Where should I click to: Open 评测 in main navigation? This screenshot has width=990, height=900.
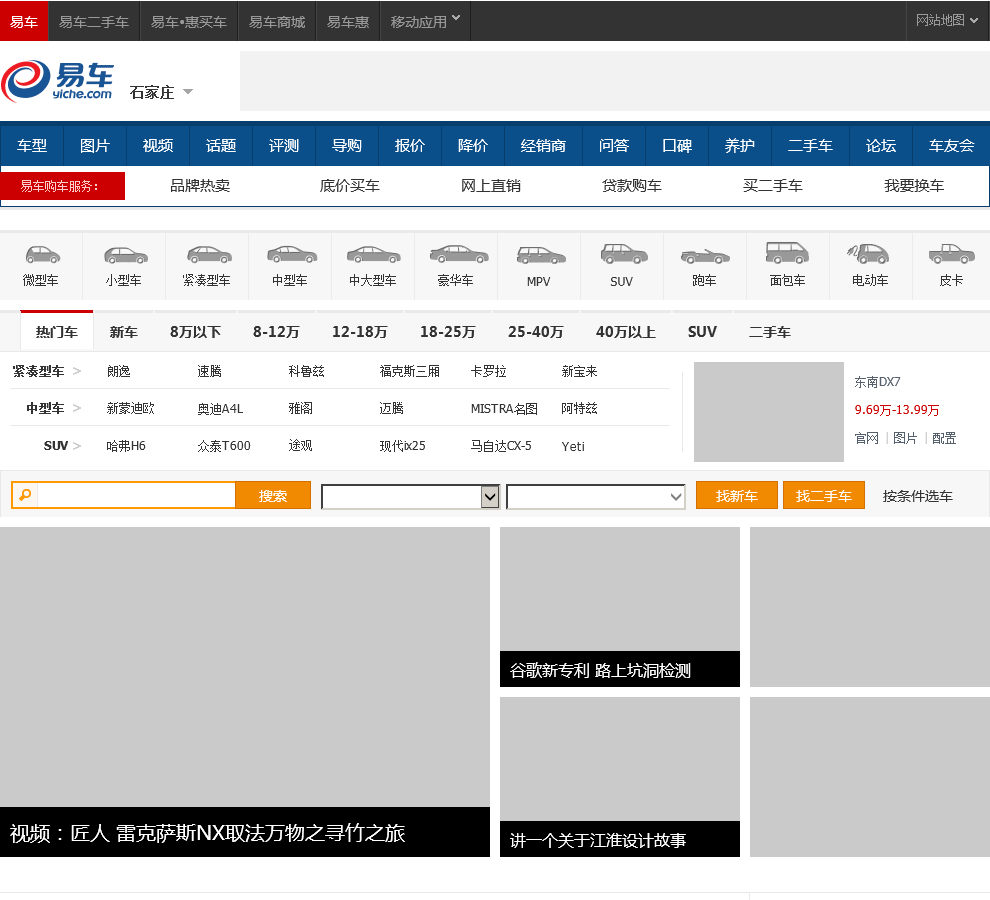283,146
